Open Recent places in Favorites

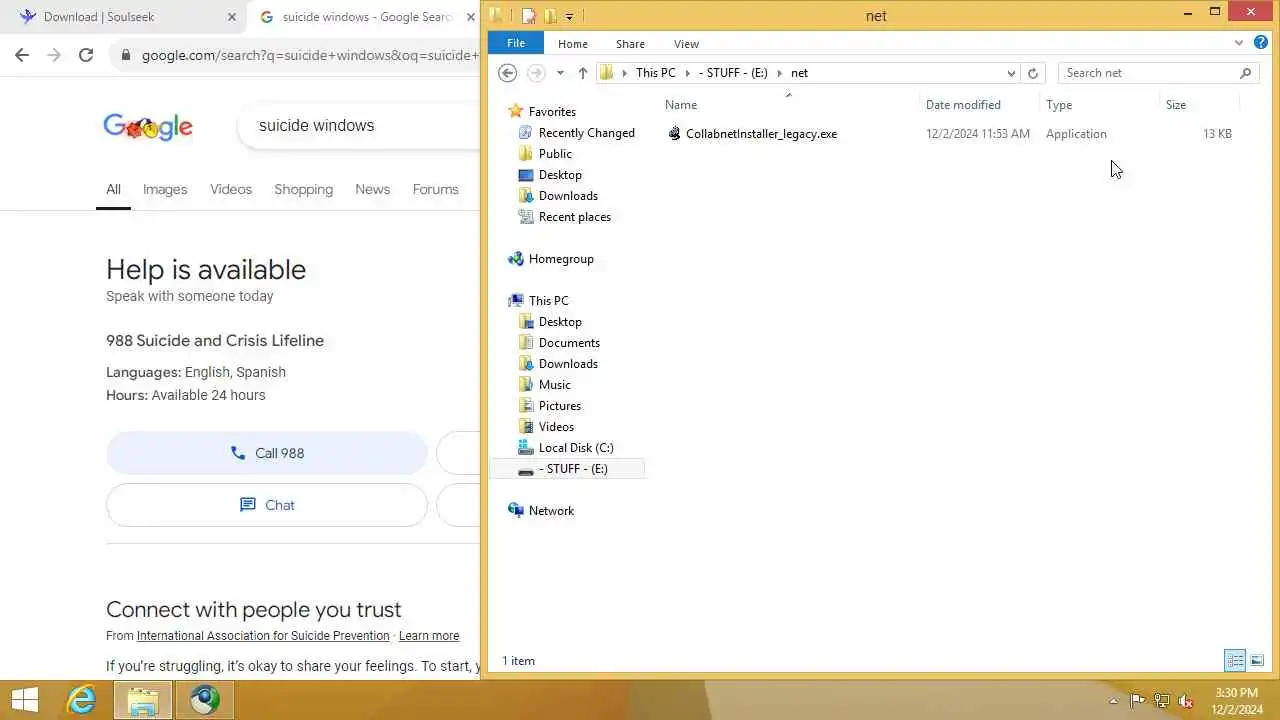(574, 217)
